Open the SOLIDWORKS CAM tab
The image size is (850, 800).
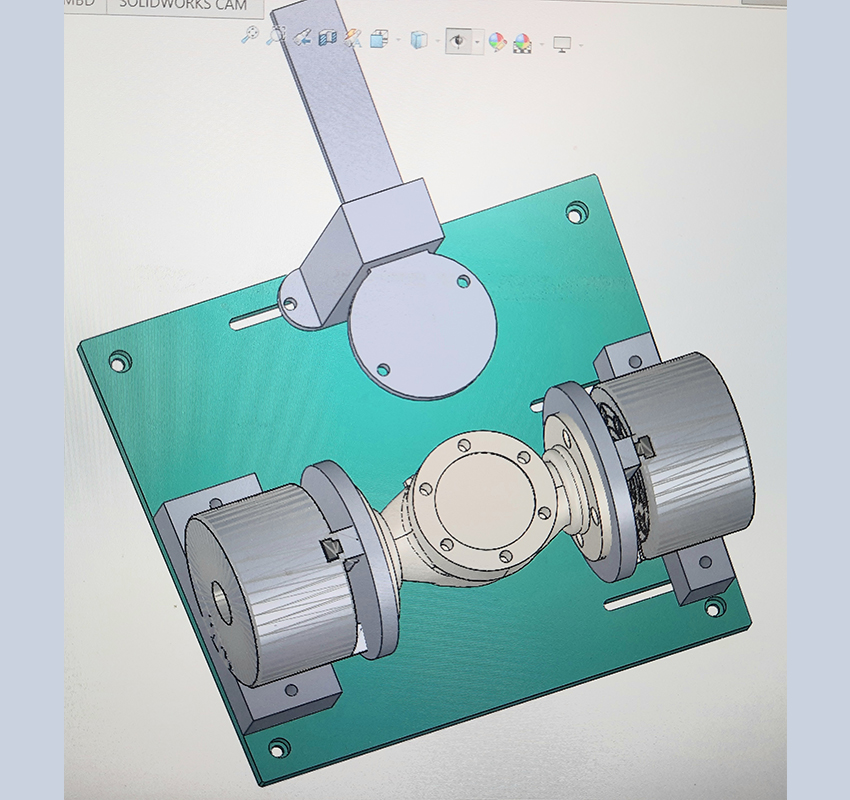coord(183,5)
